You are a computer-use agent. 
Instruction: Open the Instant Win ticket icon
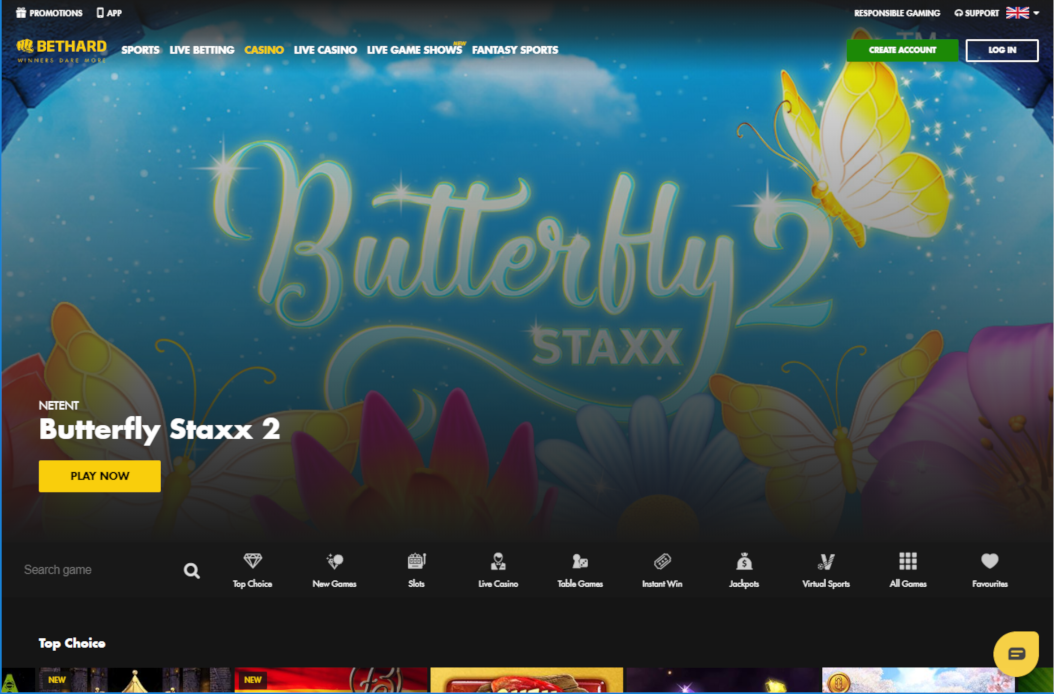(662, 570)
